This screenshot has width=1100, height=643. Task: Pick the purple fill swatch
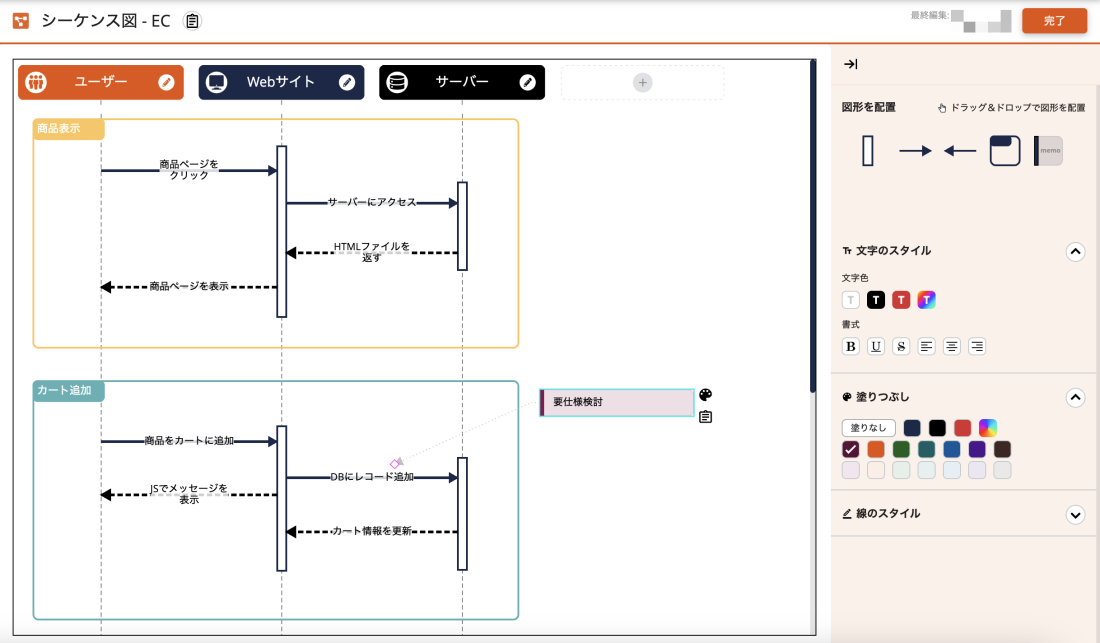pyautogui.click(x=977, y=449)
